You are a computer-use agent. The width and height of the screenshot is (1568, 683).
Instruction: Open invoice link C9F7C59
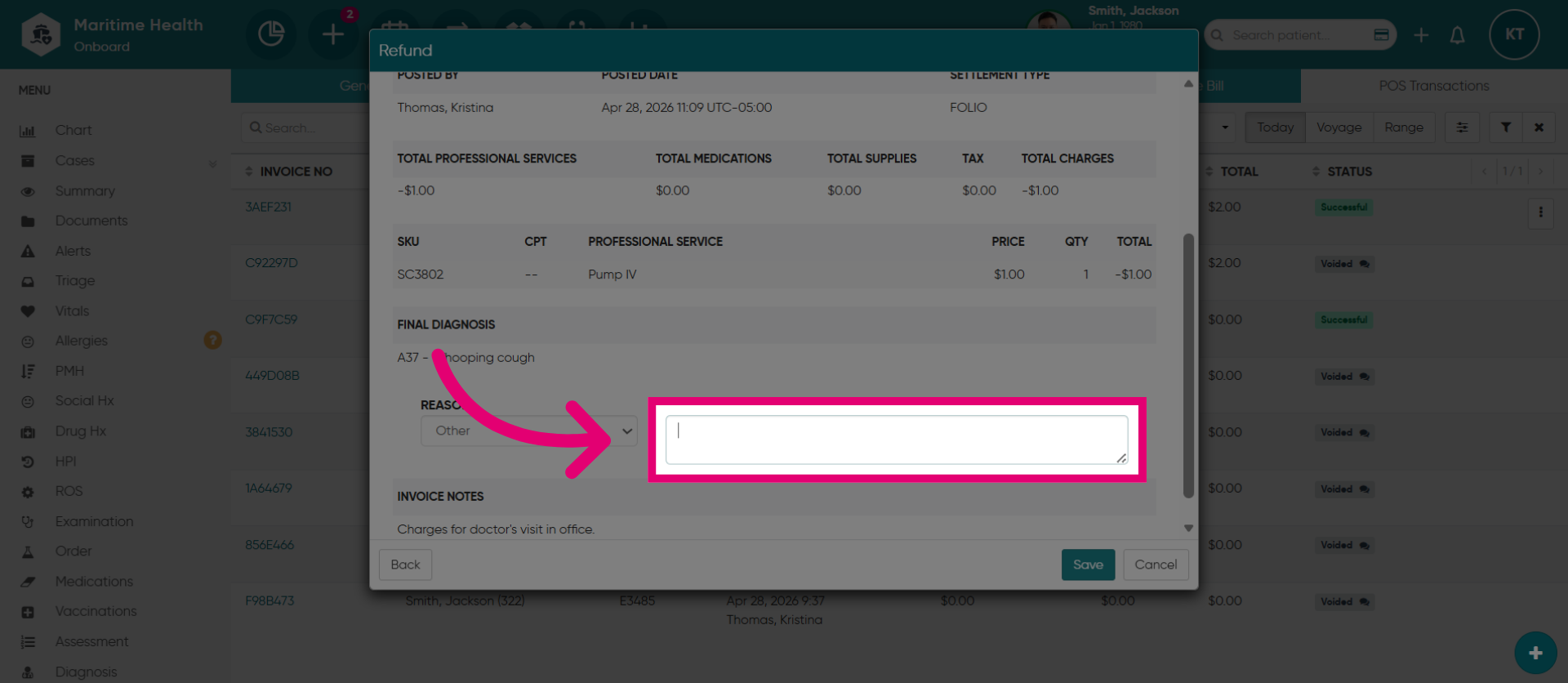271,319
